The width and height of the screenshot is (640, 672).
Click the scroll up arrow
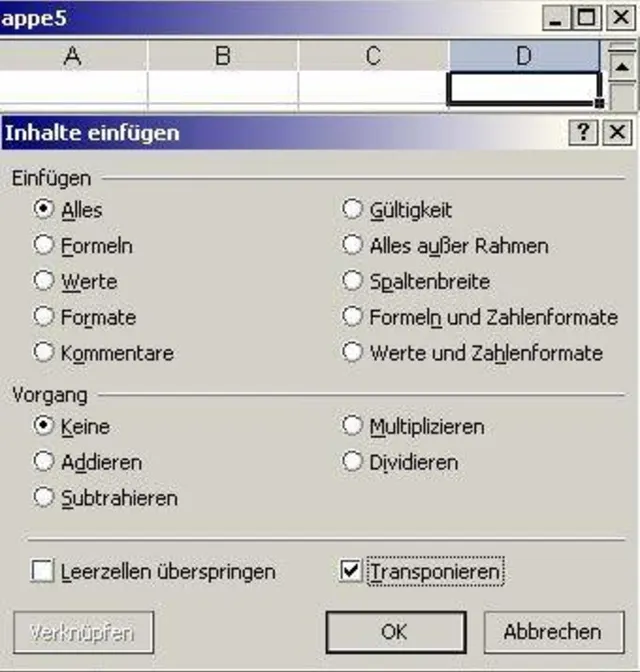pos(622,67)
